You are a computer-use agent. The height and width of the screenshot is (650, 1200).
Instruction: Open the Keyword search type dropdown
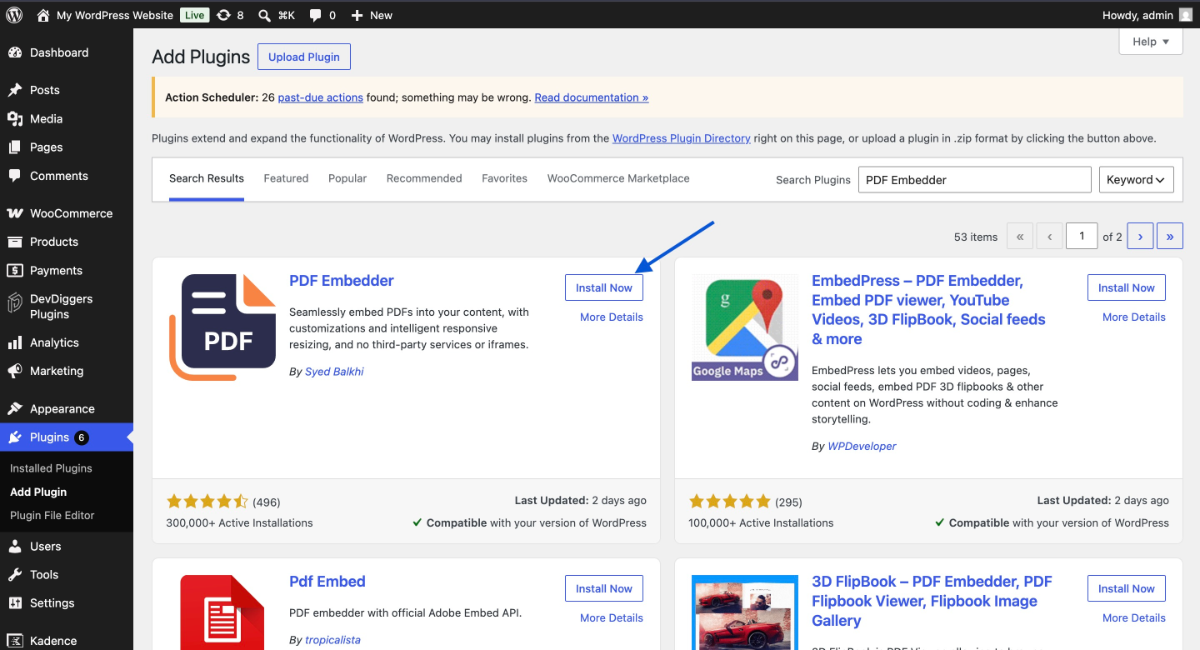[x=1136, y=180]
